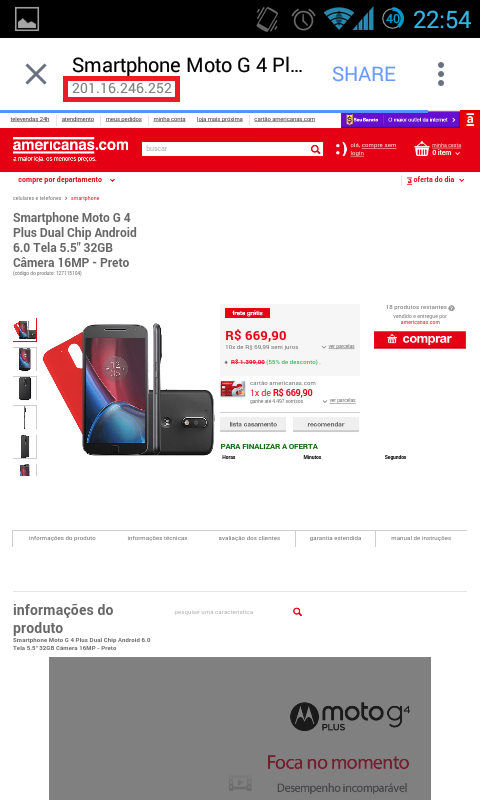Open the shopping basket icon
Viewport: 480px width, 800px height.
click(421, 149)
